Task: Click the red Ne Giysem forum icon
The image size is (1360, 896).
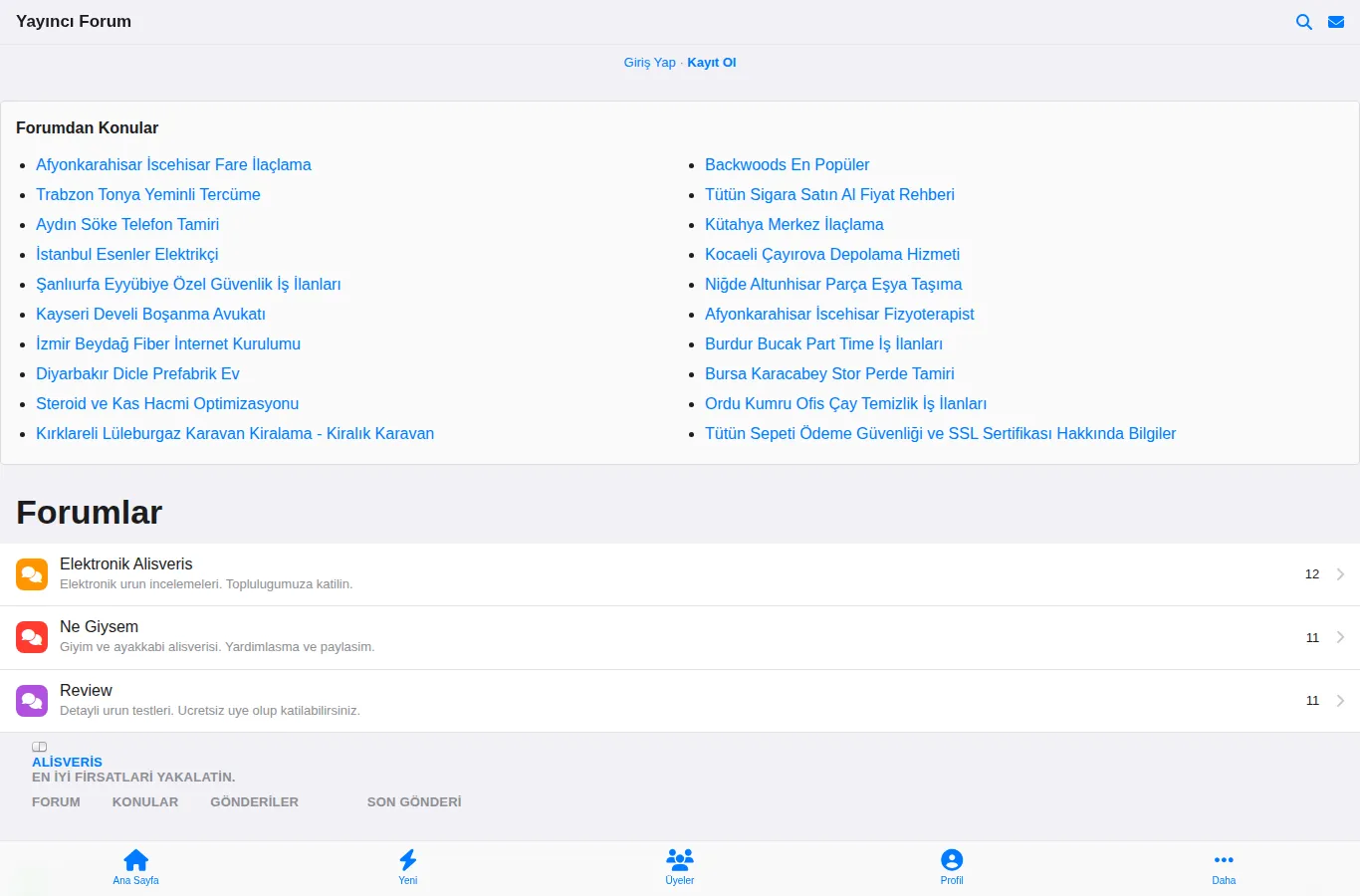Action: 32,637
